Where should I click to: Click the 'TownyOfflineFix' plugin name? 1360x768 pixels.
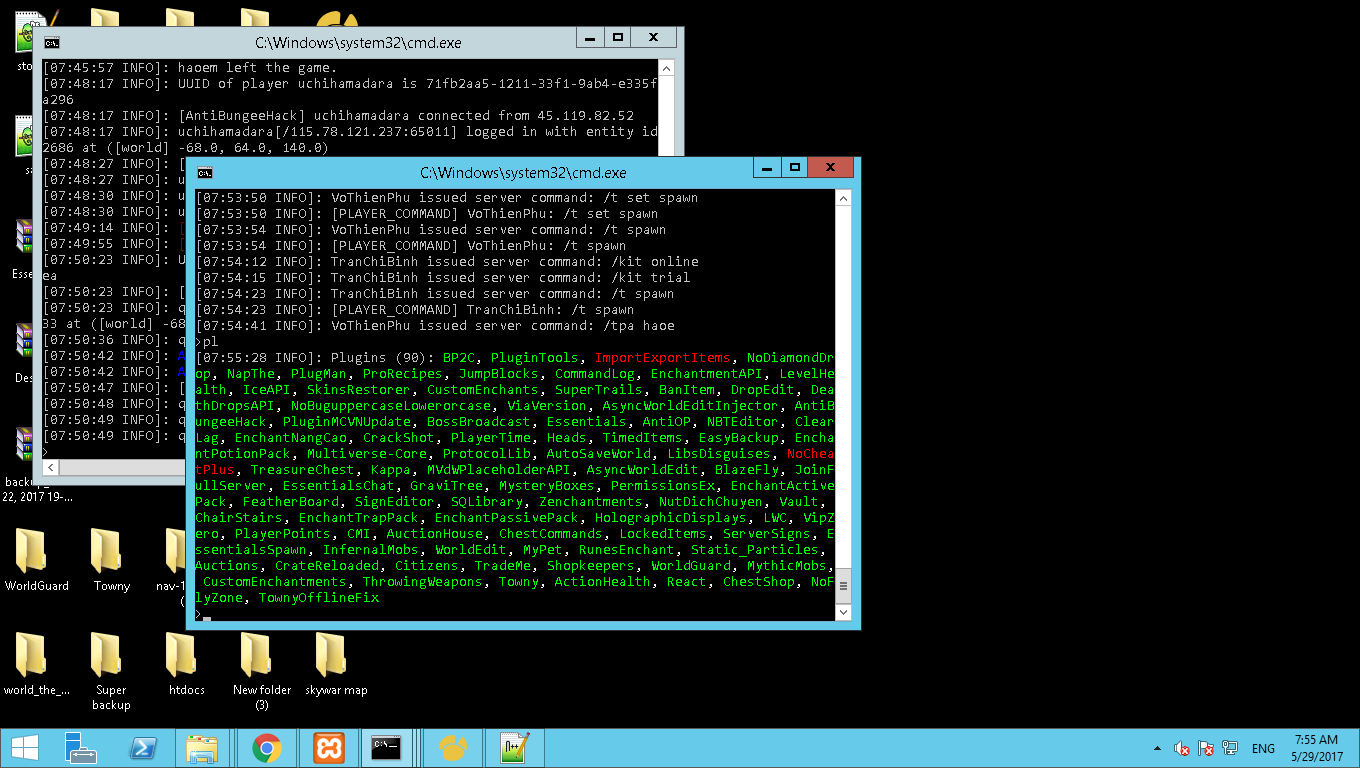coord(319,598)
